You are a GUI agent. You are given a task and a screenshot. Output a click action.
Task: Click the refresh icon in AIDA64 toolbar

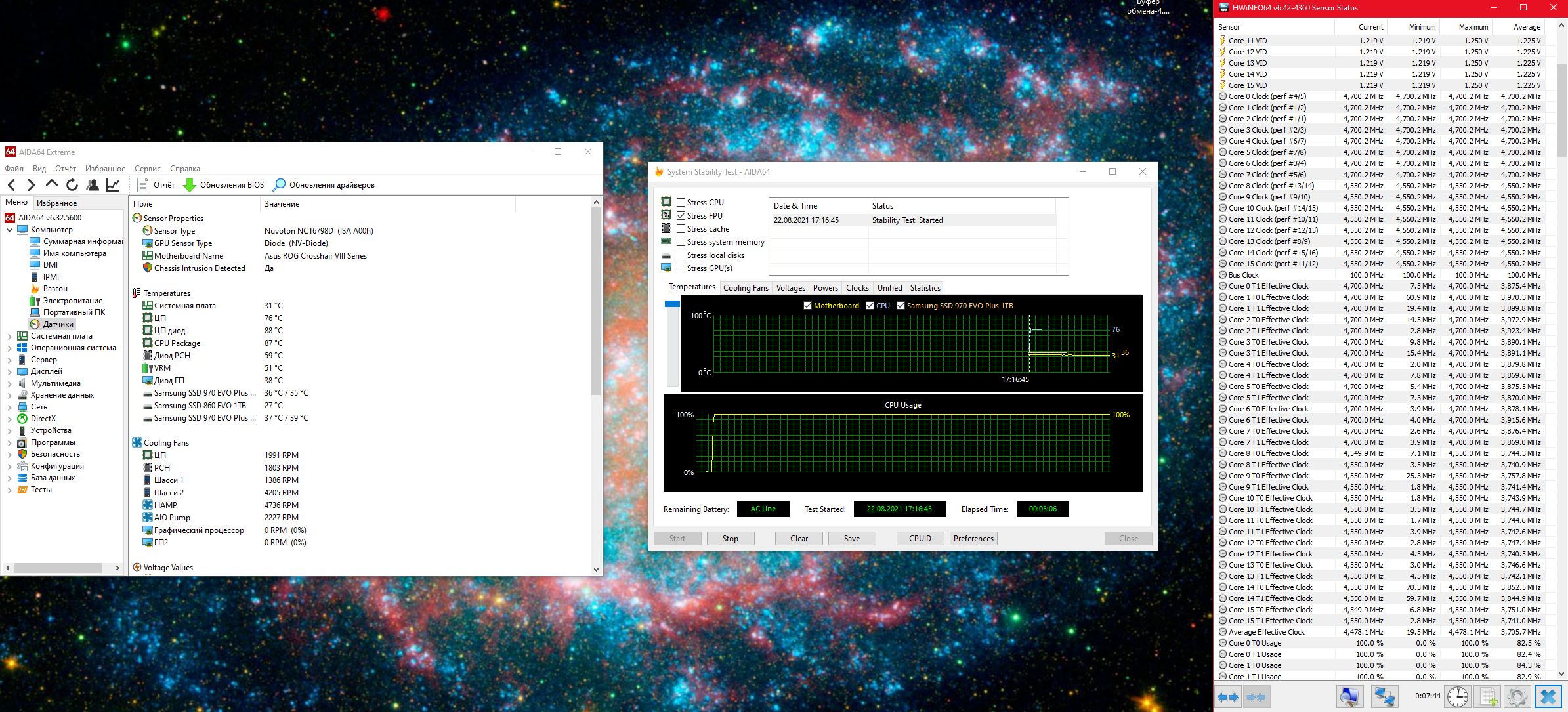(72, 185)
